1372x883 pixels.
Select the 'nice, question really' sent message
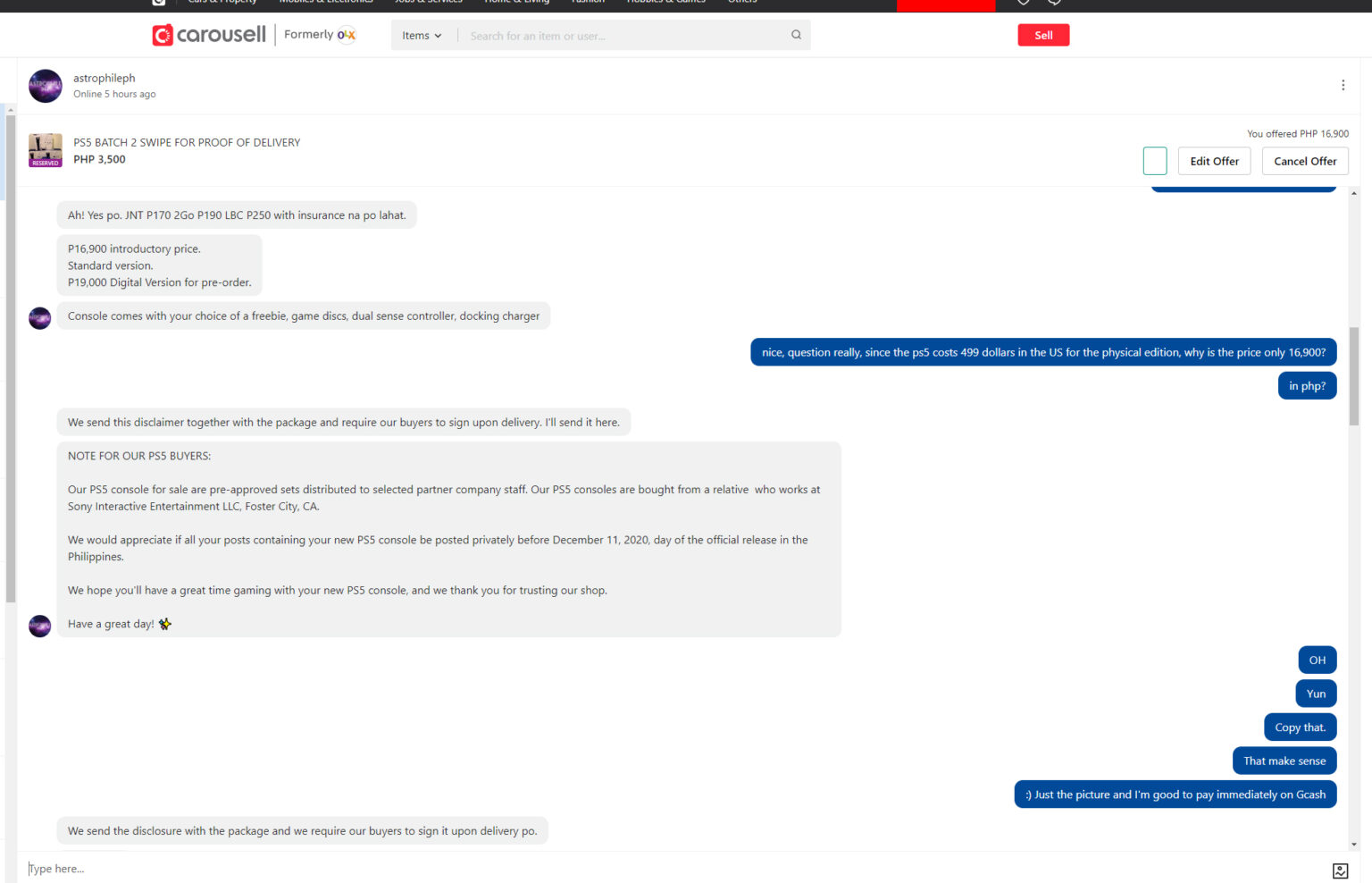tap(1043, 352)
